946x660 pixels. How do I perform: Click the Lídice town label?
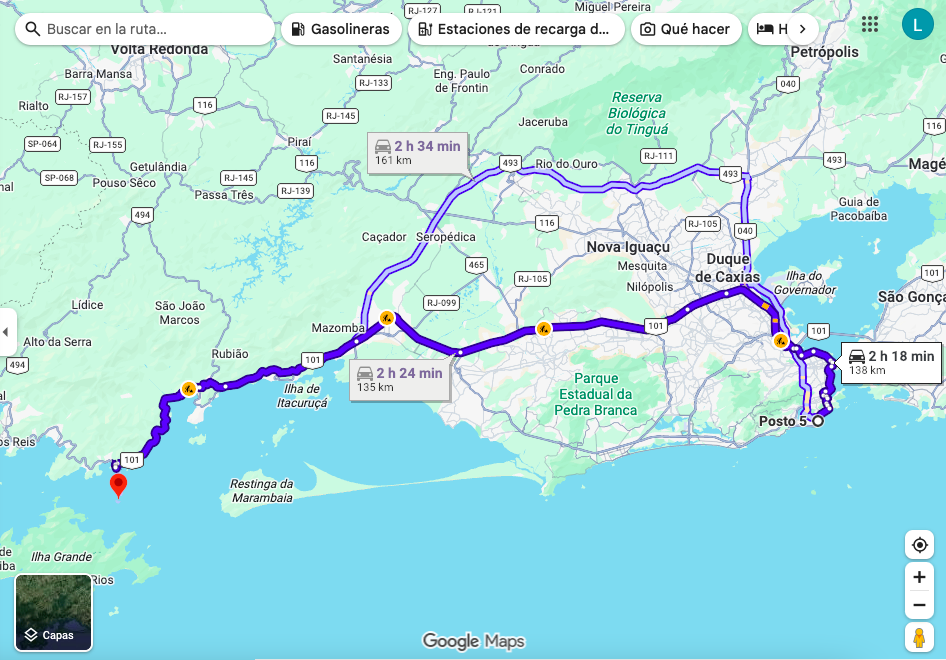coord(87,305)
